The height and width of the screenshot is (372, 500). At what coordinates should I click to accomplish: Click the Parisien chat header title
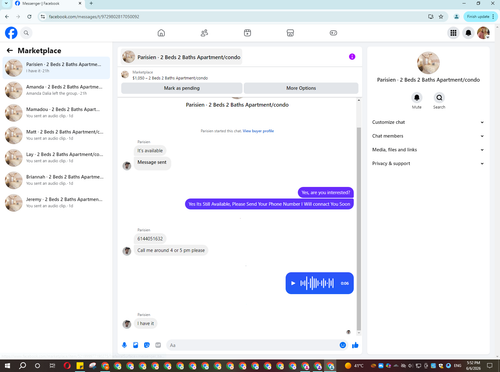point(189,57)
